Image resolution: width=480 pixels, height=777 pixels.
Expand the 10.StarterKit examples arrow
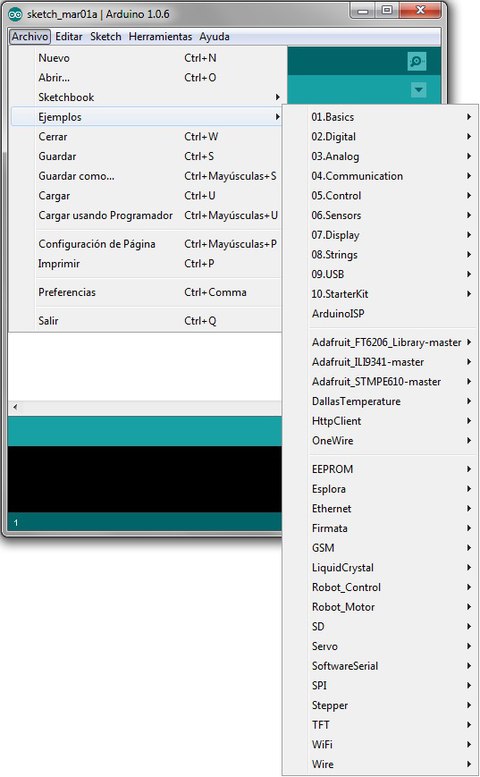469,294
